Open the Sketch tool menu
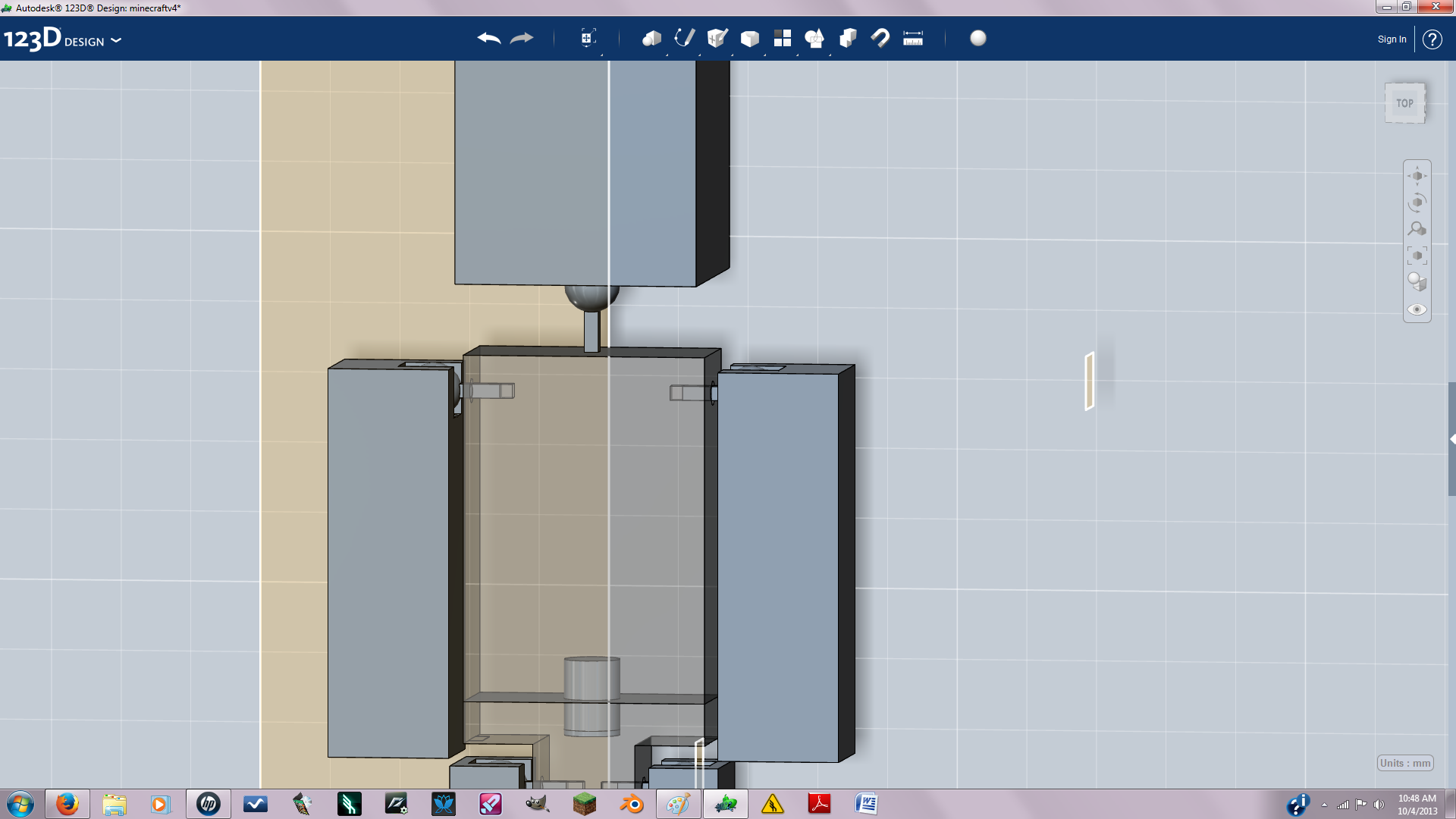The height and width of the screenshot is (819, 1456). pyautogui.click(x=684, y=38)
